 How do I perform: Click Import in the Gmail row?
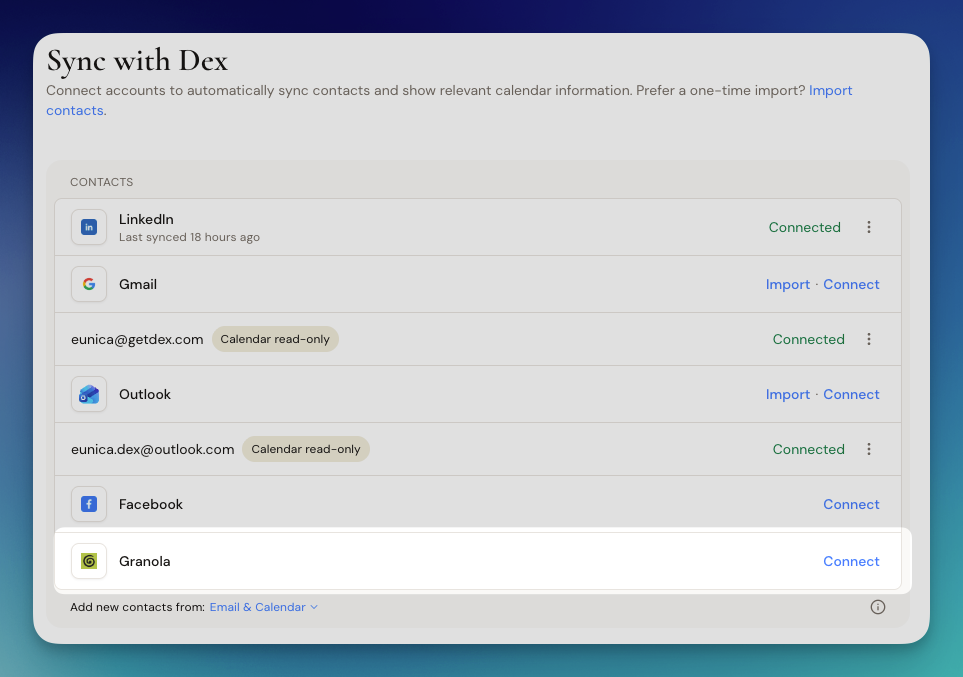click(x=787, y=284)
